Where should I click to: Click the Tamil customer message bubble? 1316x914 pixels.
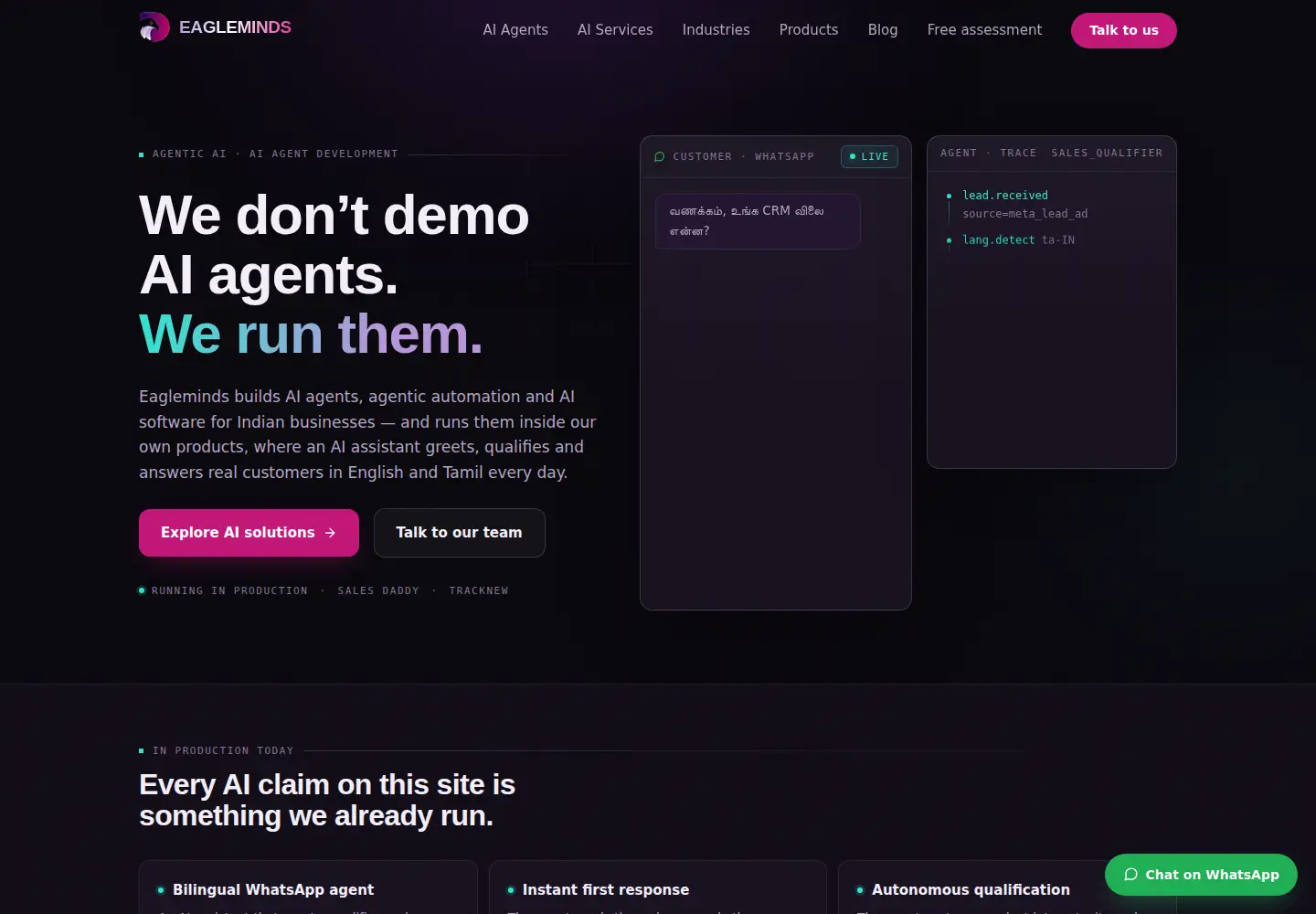[758, 221]
